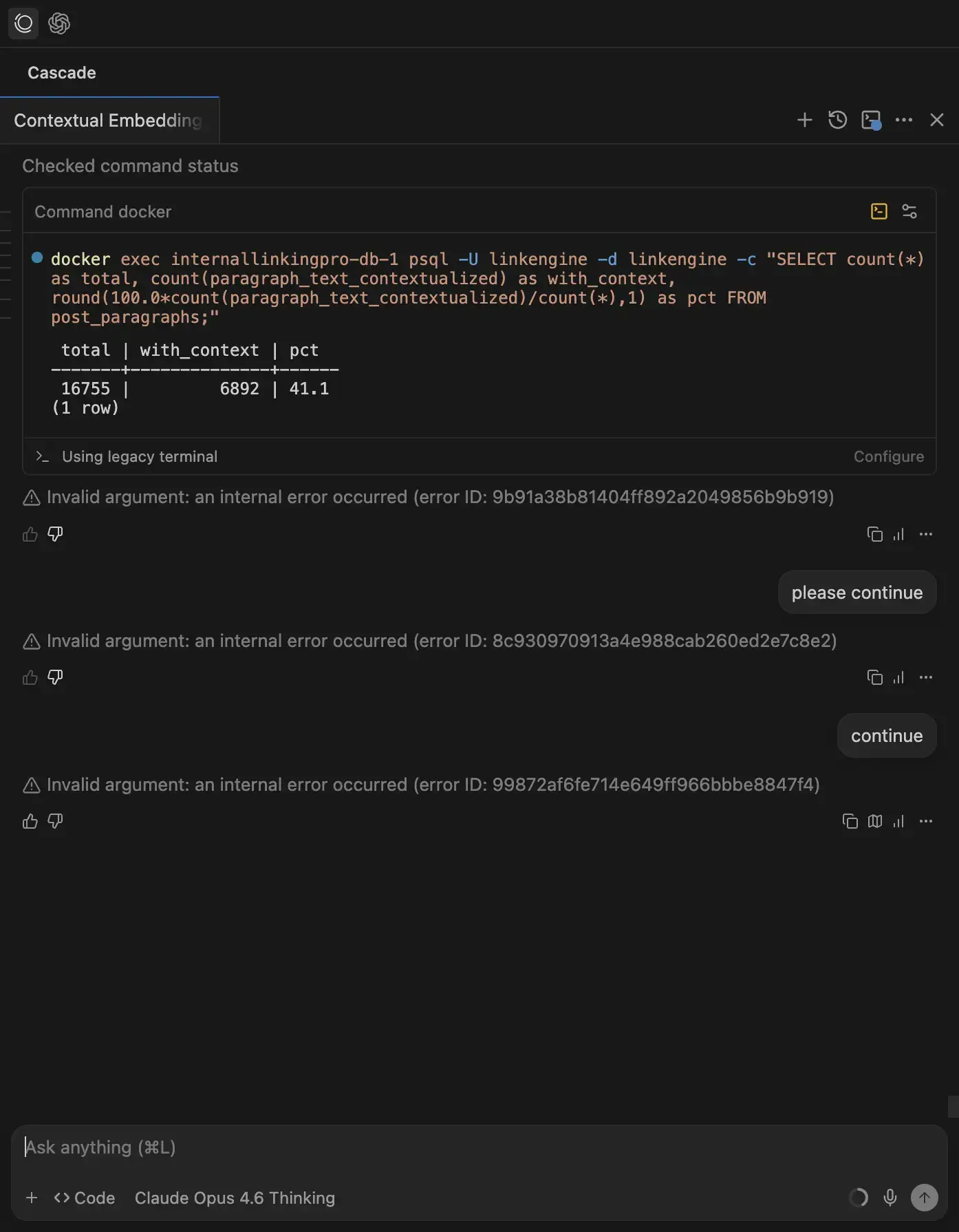Viewport: 959px width, 1232px height.
Task: Select the Cascade tab
Action: [x=62, y=73]
